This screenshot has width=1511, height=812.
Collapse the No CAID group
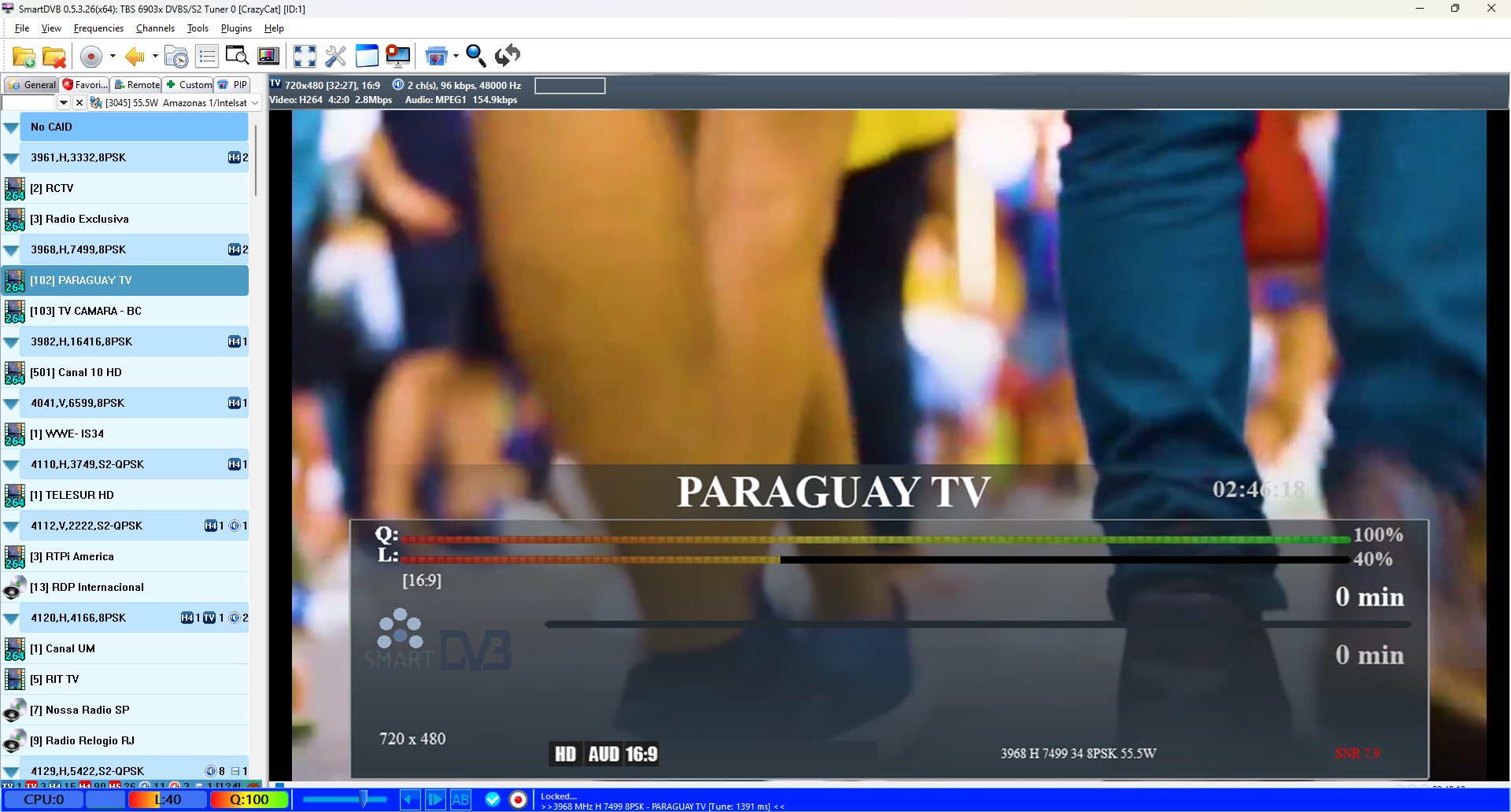click(11, 127)
